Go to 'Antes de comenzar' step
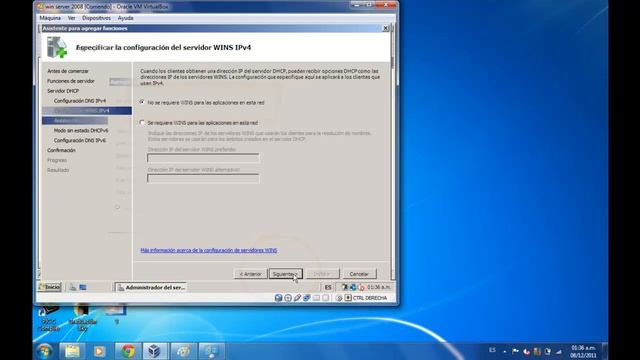The height and width of the screenshot is (360, 640). 68,71
